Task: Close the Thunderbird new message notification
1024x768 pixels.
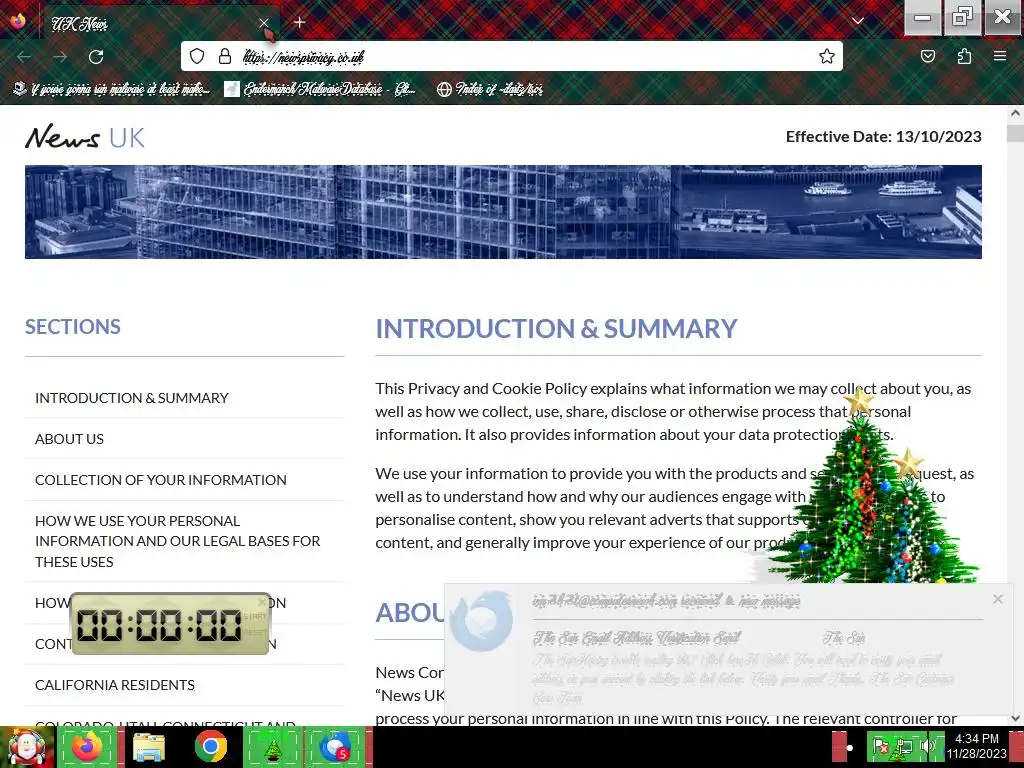Action: pyautogui.click(x=997, y=599)
